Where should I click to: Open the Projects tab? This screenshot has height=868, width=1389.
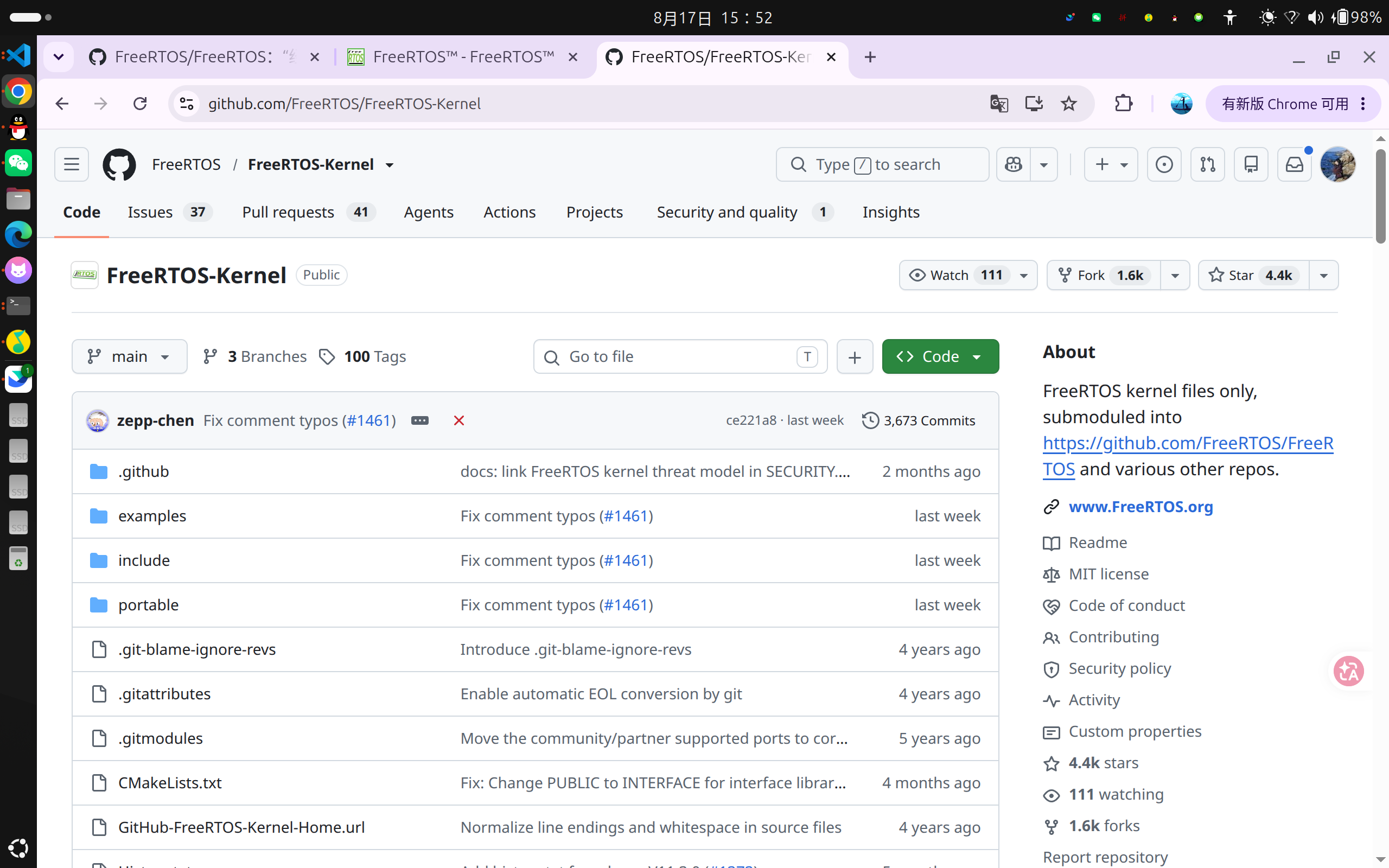[x=594, y=213]
